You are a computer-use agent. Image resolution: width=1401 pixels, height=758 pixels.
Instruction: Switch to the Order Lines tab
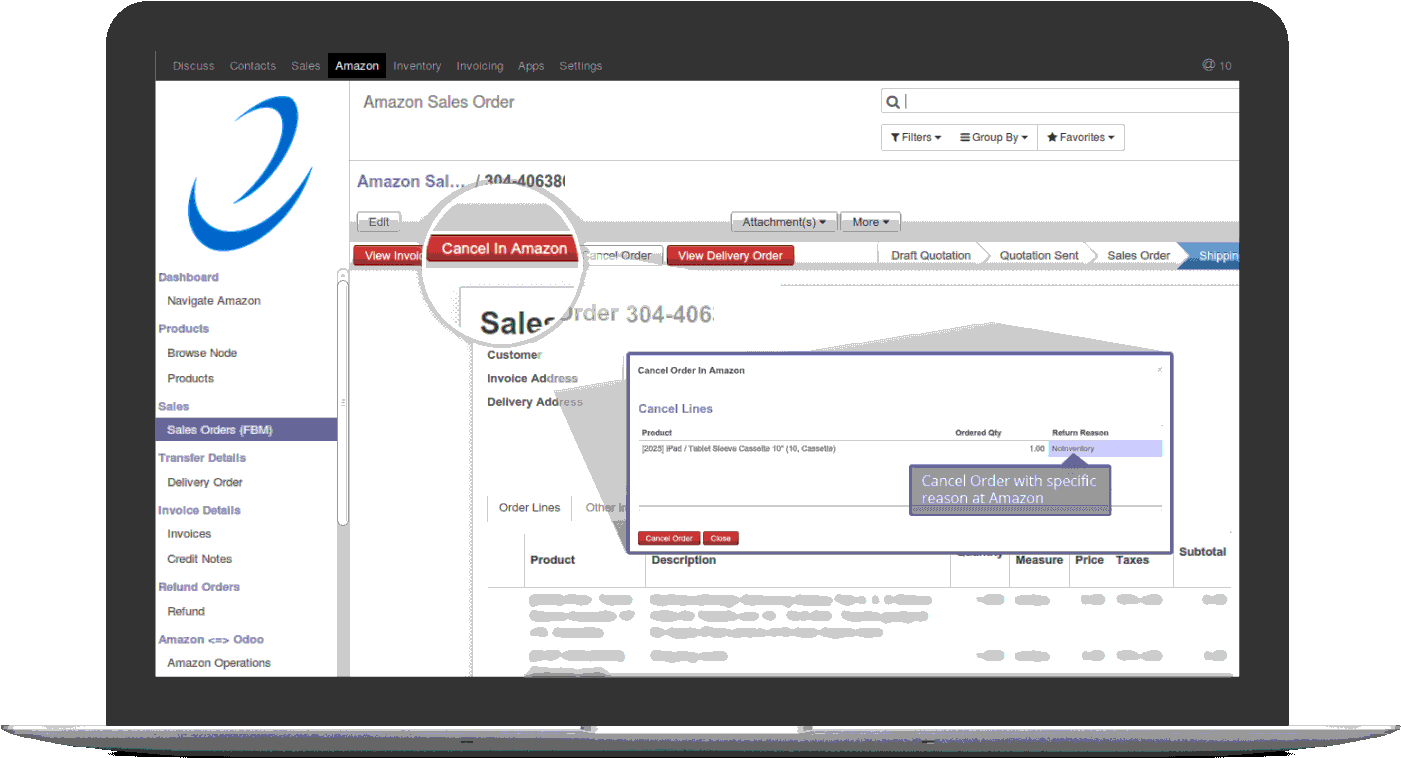529,507
